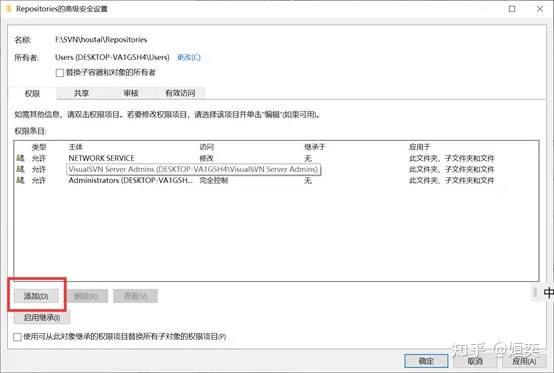Open the 审核 tab
Image resolution: width=554 pixels, height=373 pixels.
(131, 93)
